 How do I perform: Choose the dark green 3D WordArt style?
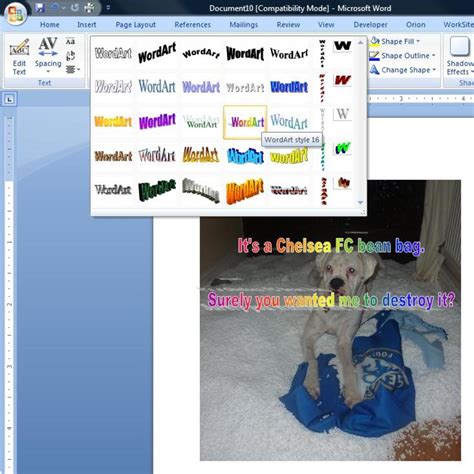pyautogui.click(x=157, y=190)
